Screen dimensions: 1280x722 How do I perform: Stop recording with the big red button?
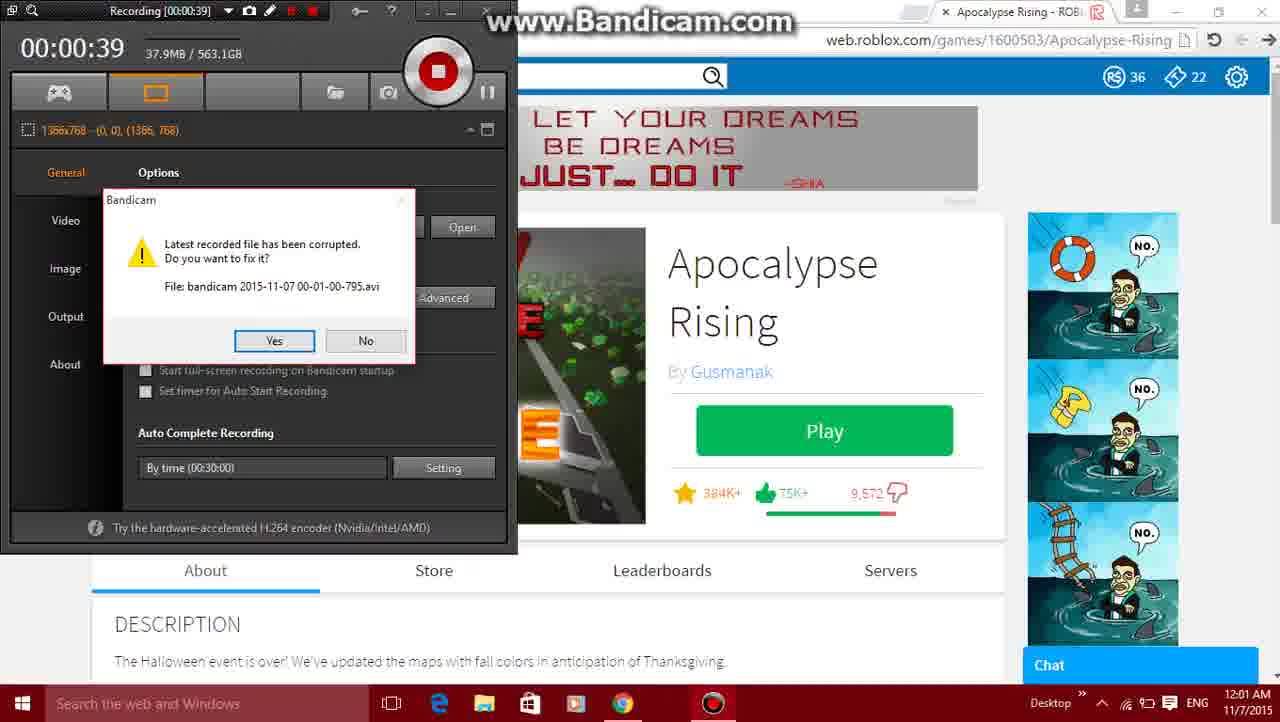click(x=438, y=71)
